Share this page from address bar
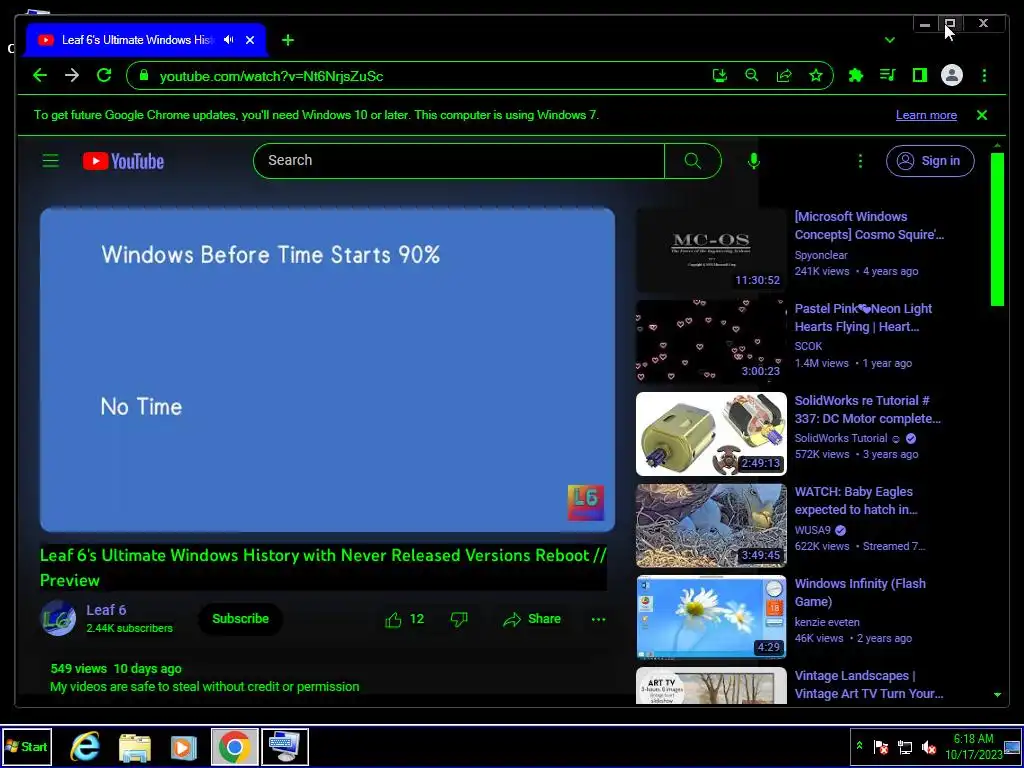This screenshot has width=1024, height=768. coord(784,76)
